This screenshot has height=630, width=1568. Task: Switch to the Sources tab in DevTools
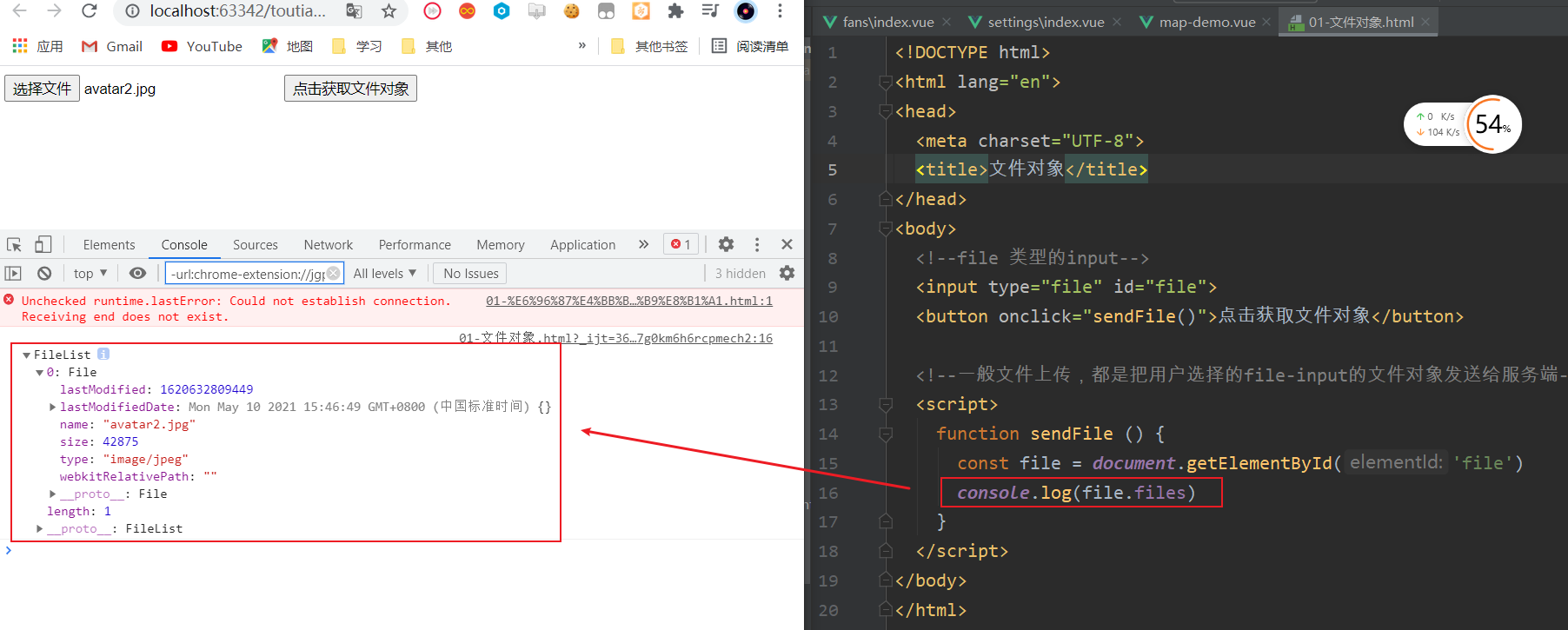point(255,245)
